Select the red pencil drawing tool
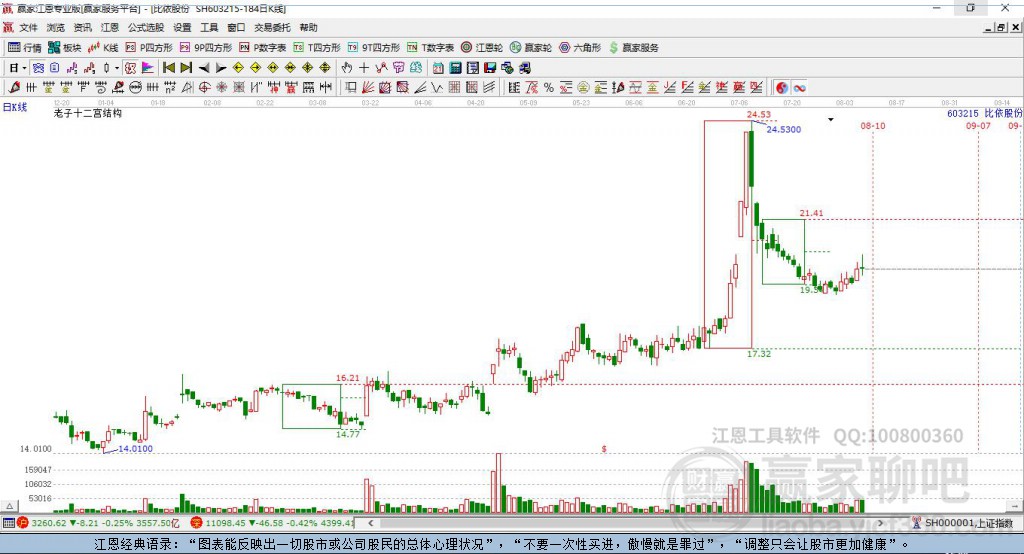This screenshot has height=554, width=1024. coord(14,88)
